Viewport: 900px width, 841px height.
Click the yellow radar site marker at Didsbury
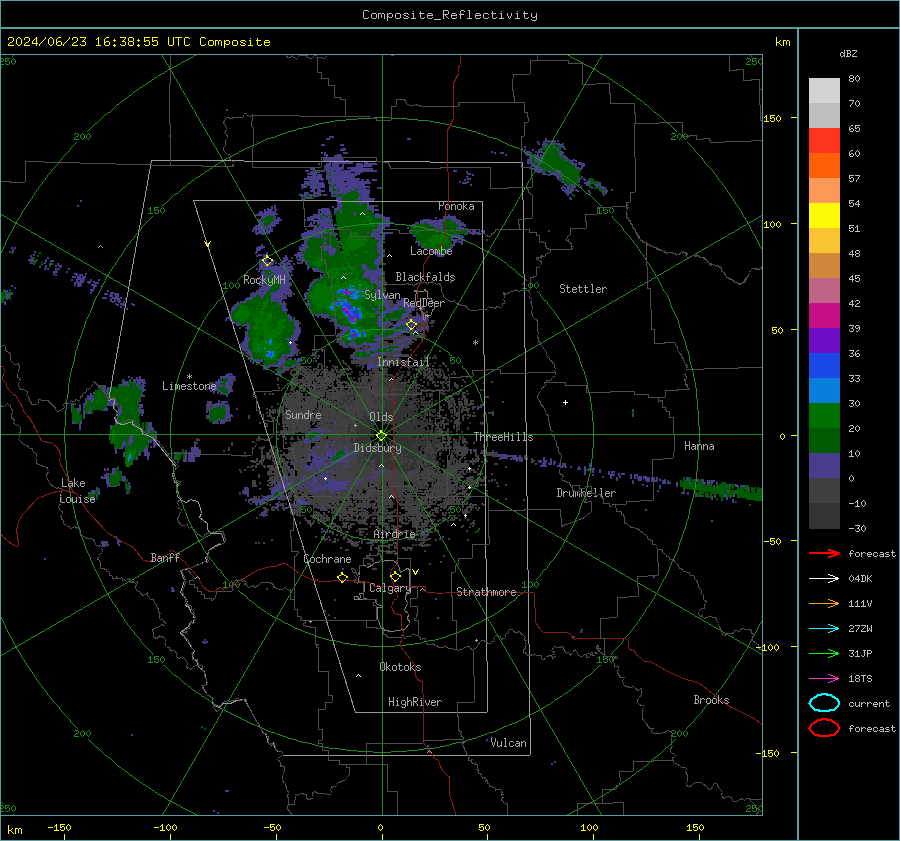tap(381, 436)
